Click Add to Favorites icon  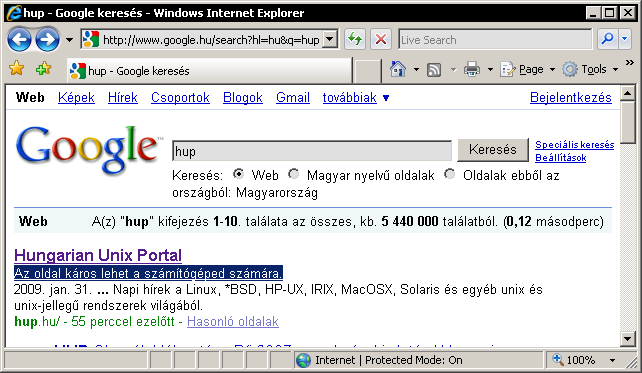pos(43,69)
